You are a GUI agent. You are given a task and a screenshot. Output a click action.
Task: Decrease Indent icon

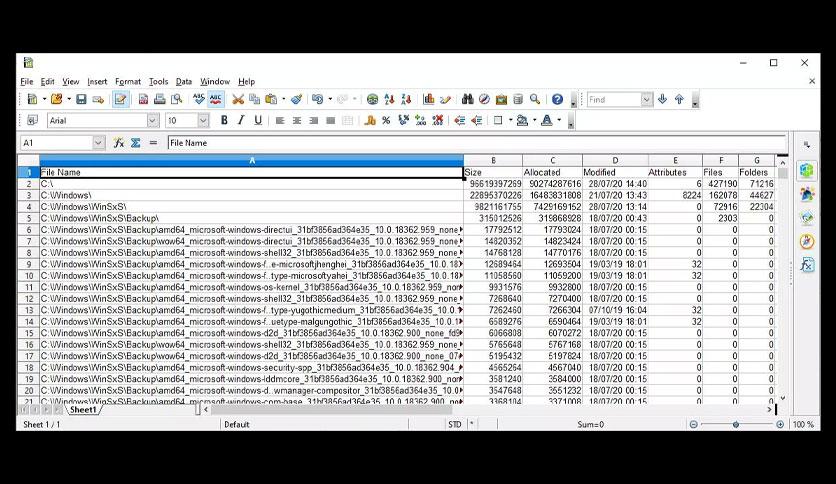(x=477, y=120)
